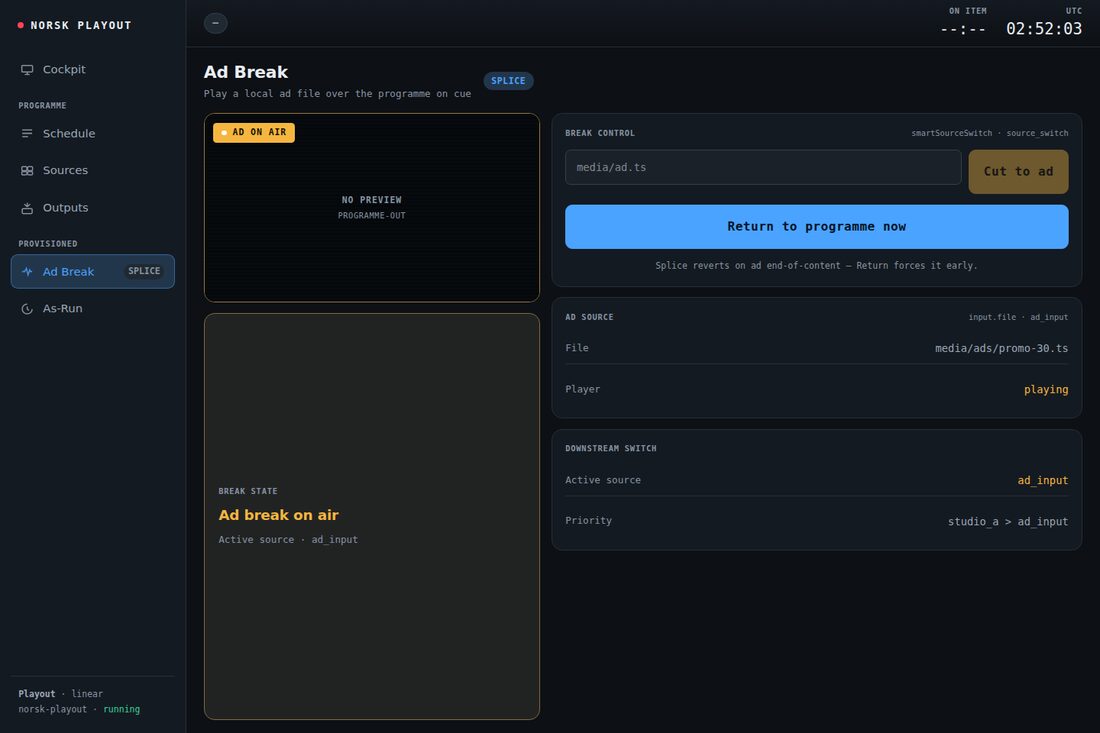1100x733 pixels.
Task: Click the media/ad.ts file path field
Action: point(763,168)
